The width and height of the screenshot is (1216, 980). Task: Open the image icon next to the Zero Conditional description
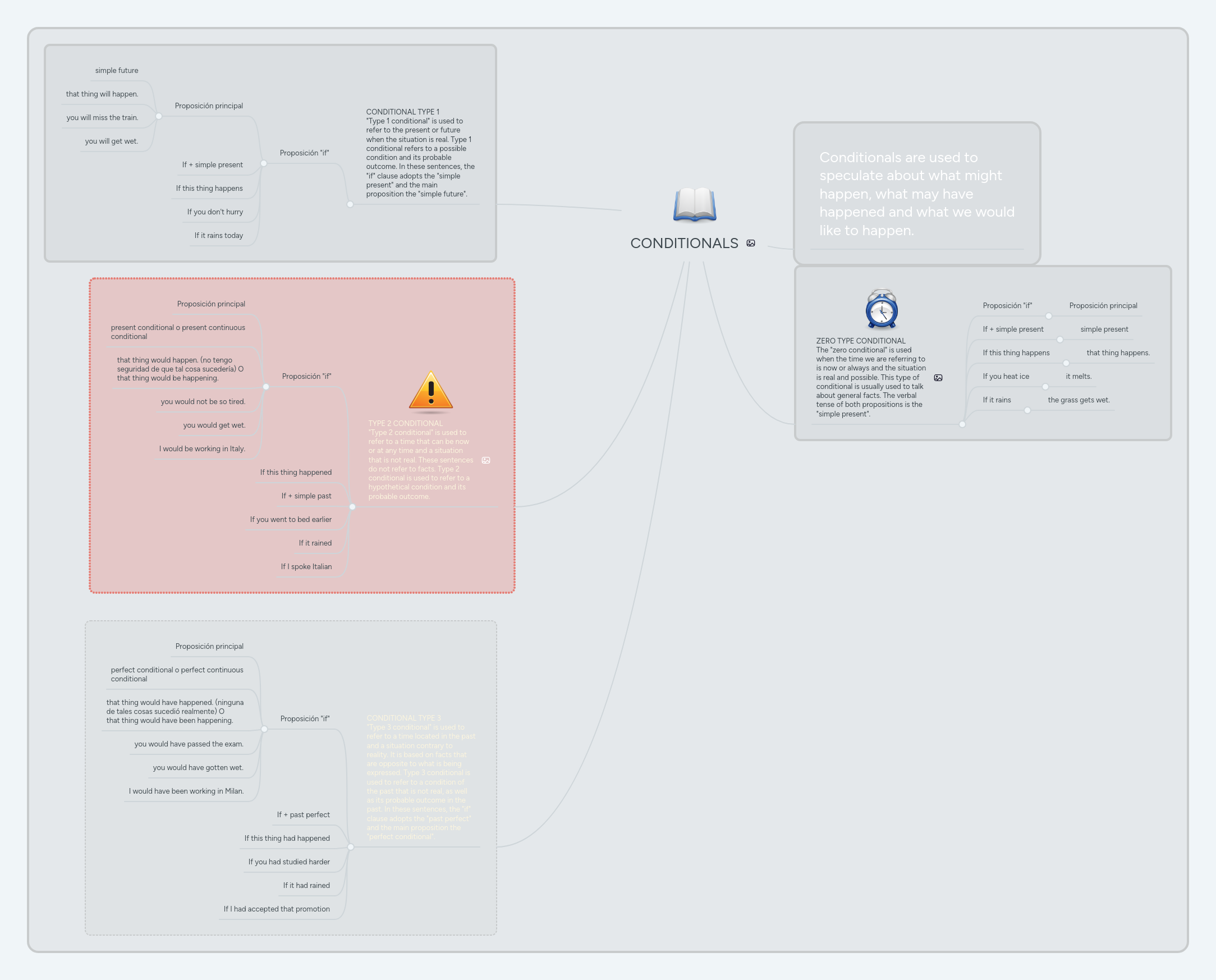[938, 378]
